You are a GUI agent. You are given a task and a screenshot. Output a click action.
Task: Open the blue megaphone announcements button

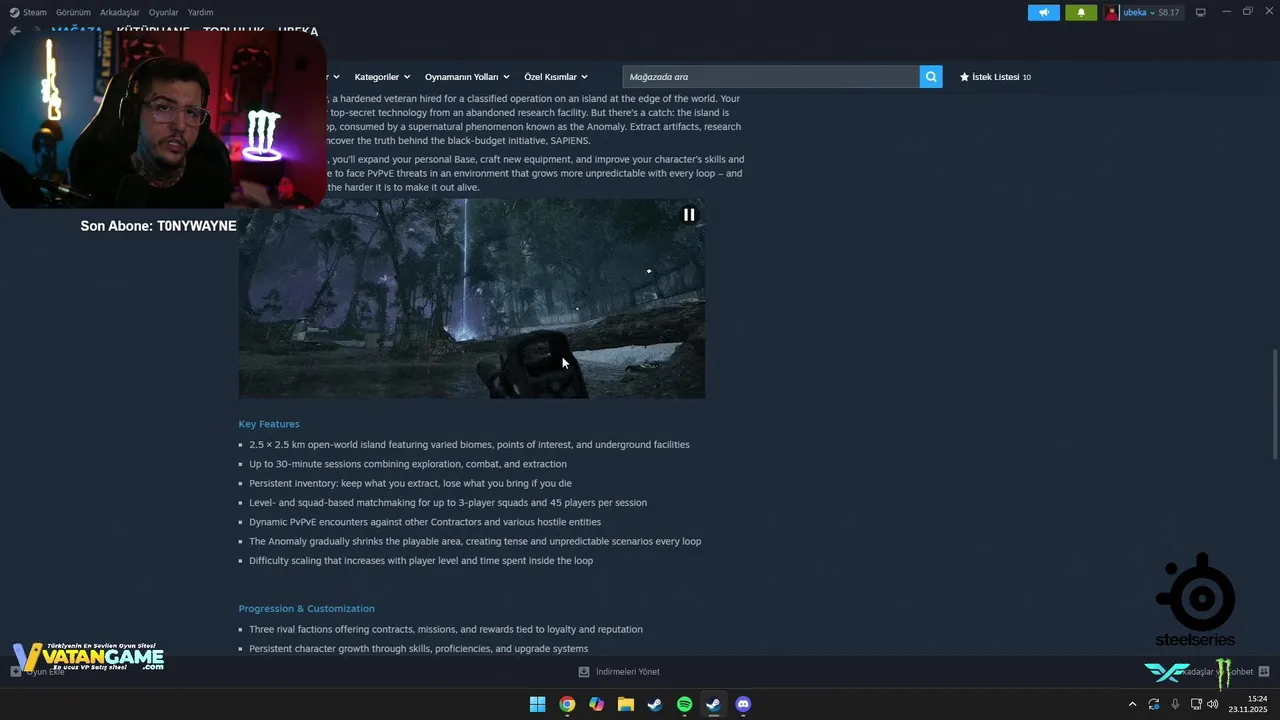(1044, 12)
